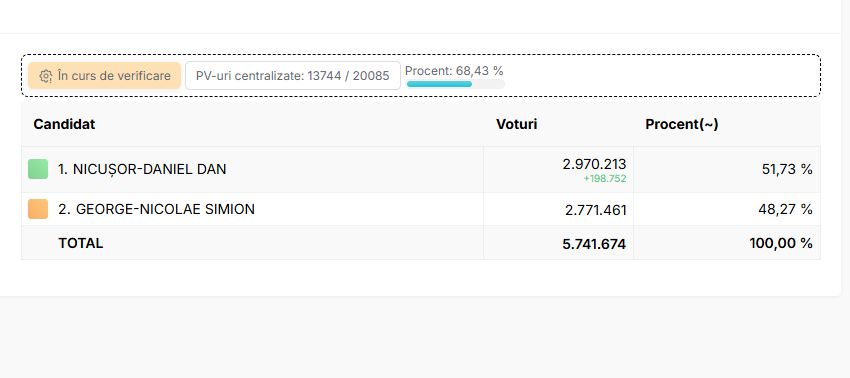This screenshot has width=850, height=378.
Task: Click the Voturi column header
Action: click(517, 124)
